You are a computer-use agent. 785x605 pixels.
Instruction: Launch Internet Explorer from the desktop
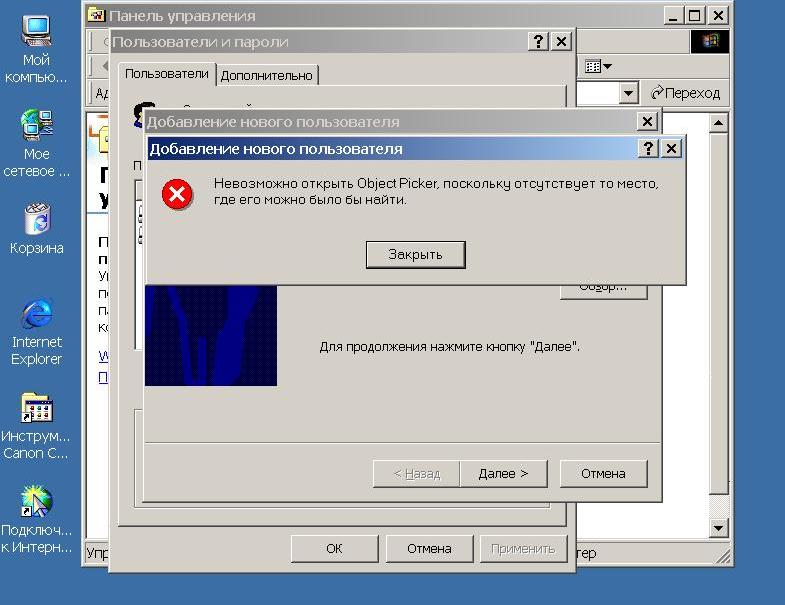click(x=37, y=332)
